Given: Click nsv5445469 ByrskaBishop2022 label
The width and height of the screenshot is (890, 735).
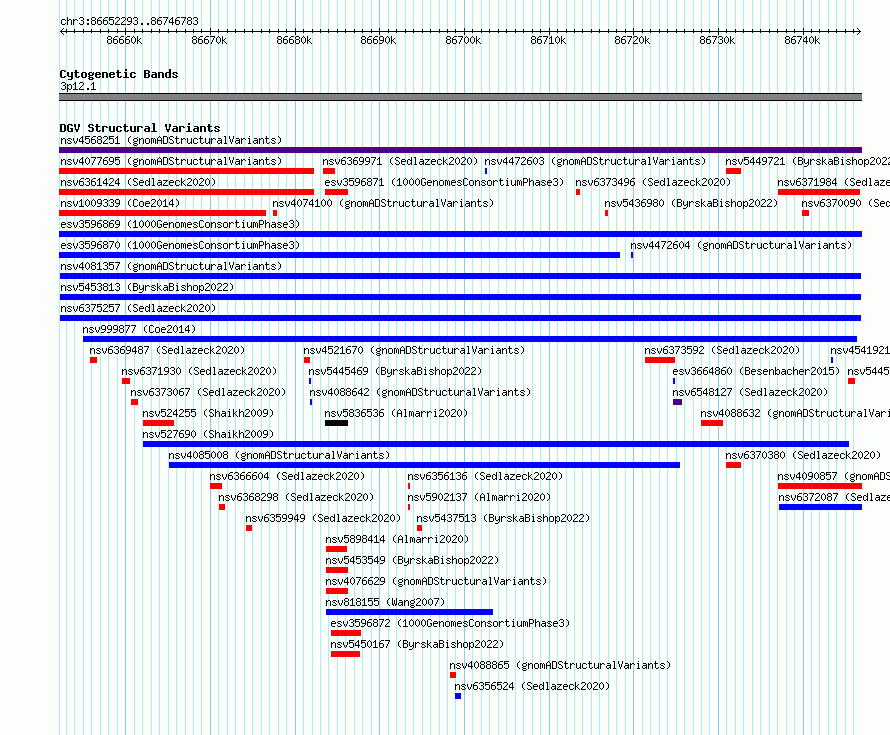Looking at the screenshot, I should pyautogui.click(x=396, y=371).
